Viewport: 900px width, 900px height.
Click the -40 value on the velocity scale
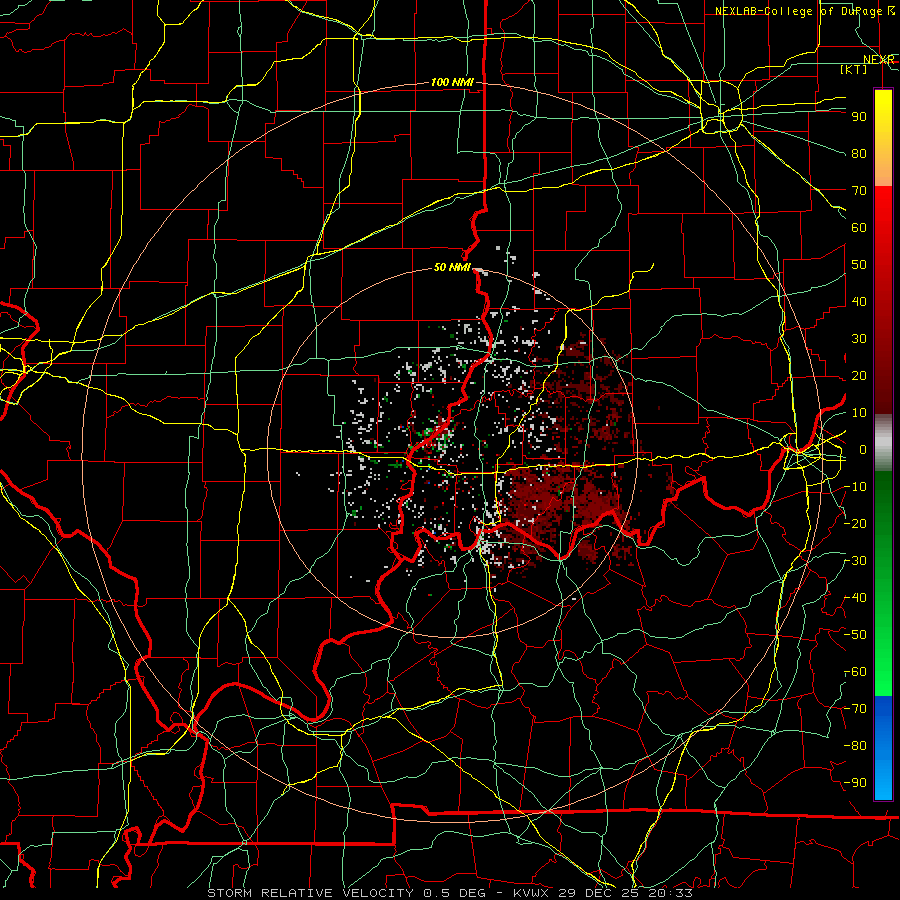856,598
